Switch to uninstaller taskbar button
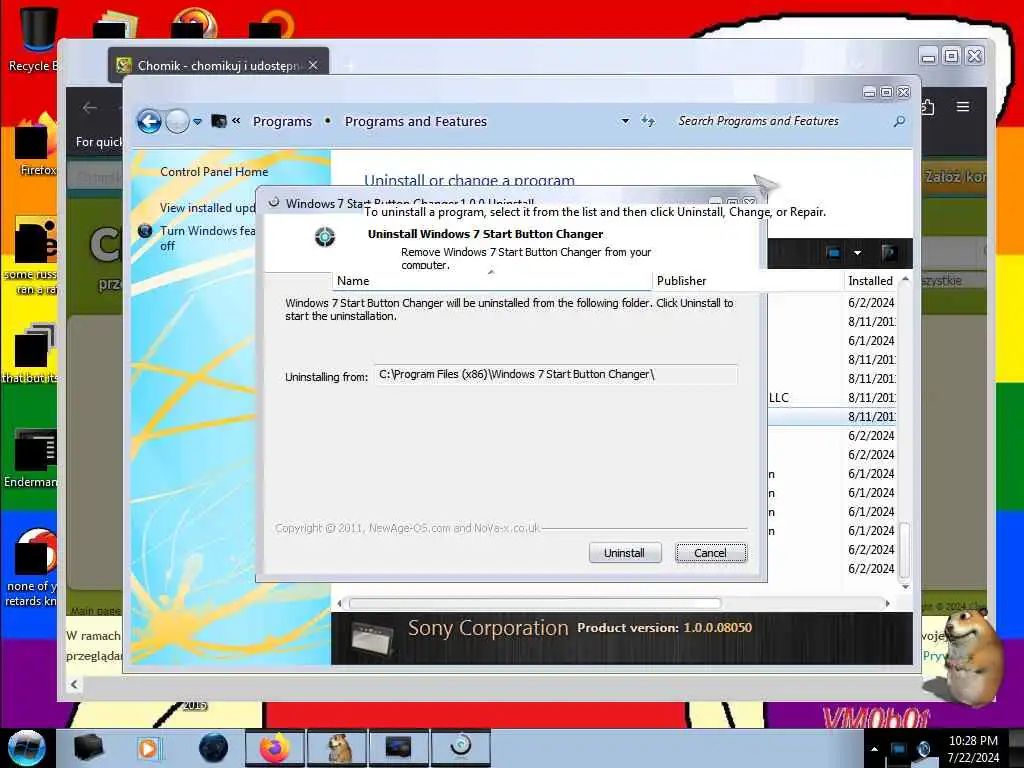 pyautogui.click(x=460, y=748)
